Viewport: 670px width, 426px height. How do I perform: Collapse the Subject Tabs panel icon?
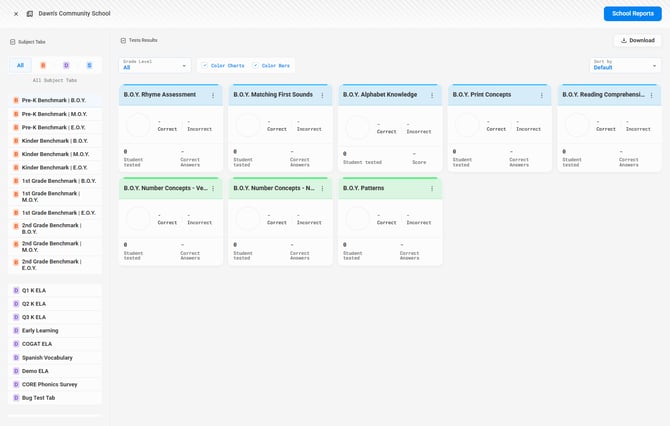12,42
